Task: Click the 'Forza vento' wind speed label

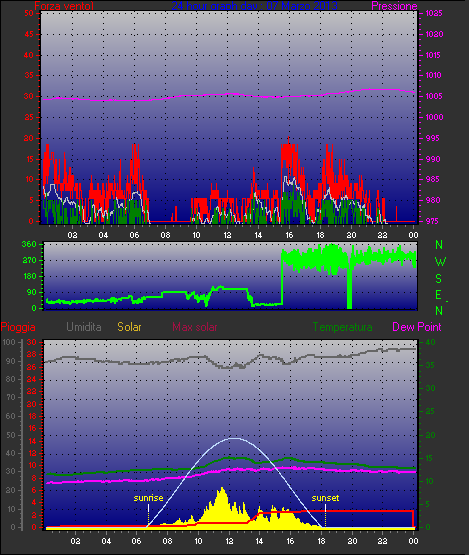Action: pos(64,6)
